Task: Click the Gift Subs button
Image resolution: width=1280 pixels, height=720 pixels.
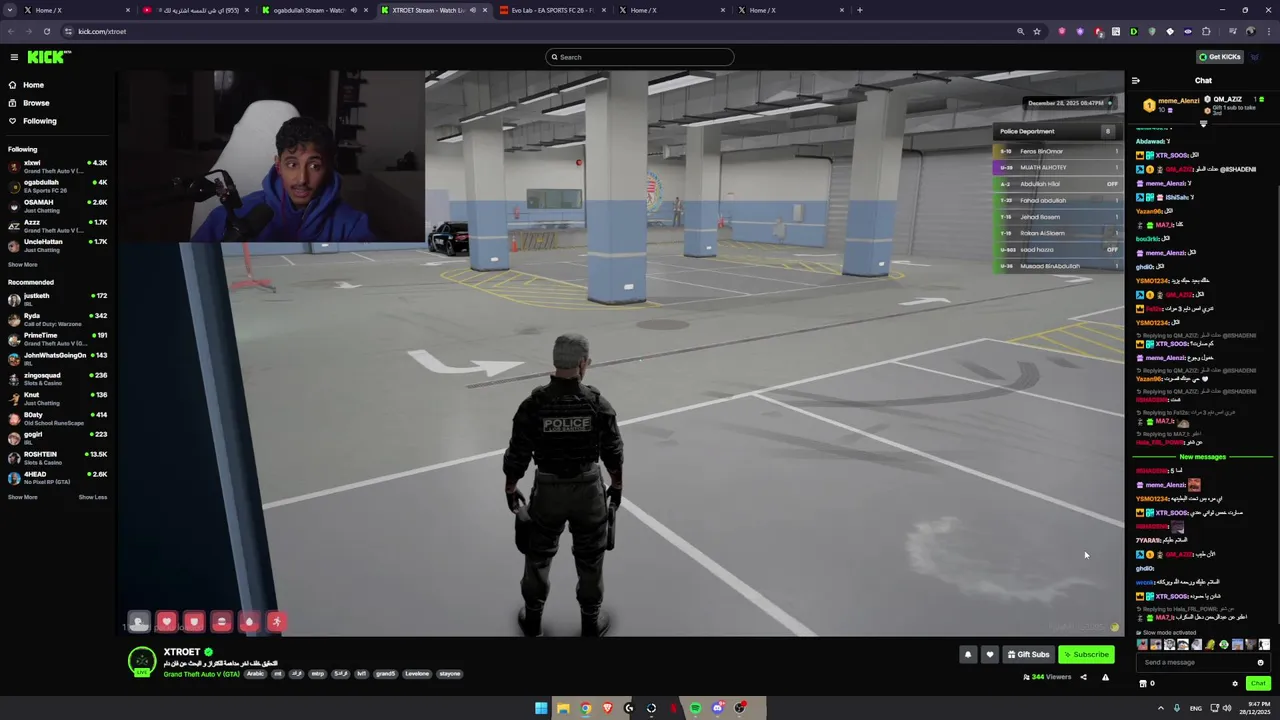Action: click(x=1028, y=655)
